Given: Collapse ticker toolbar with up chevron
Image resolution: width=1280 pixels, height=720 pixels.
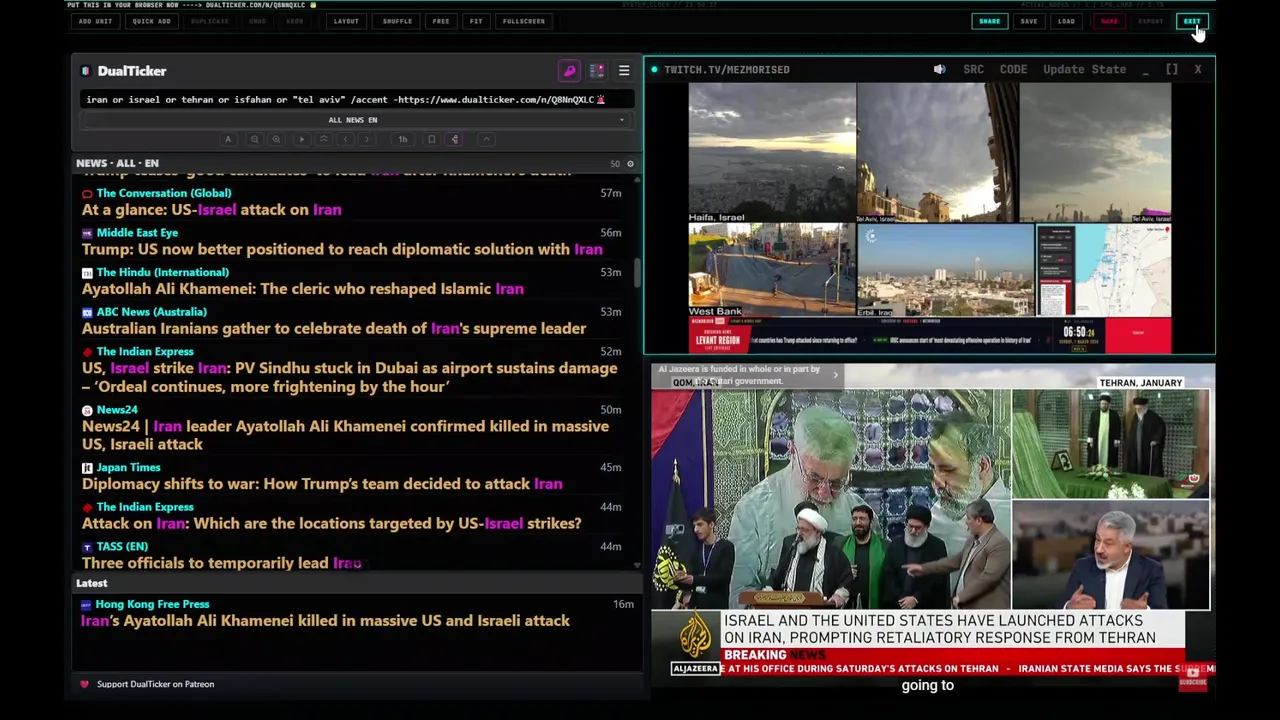Looking at the screenshot, I should [x=486, y=139].
